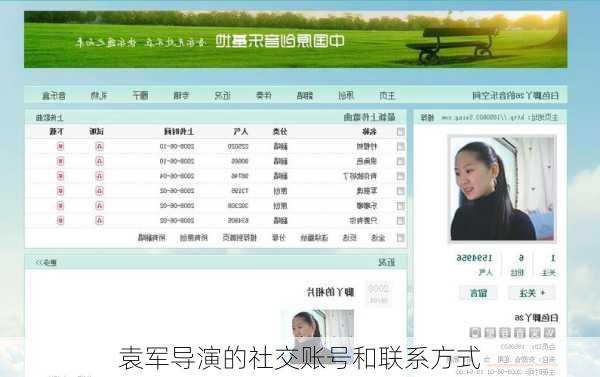This screenshot has width=600, height=377.
Task: Download the second 原创 category song
Action: tap(60, 206)
